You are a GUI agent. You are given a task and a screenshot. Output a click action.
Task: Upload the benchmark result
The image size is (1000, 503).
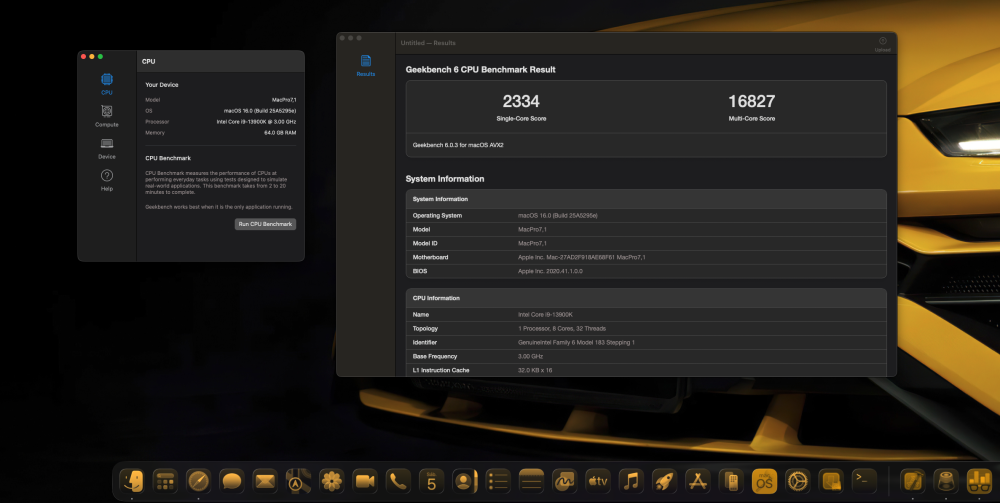tap(883, 44)
